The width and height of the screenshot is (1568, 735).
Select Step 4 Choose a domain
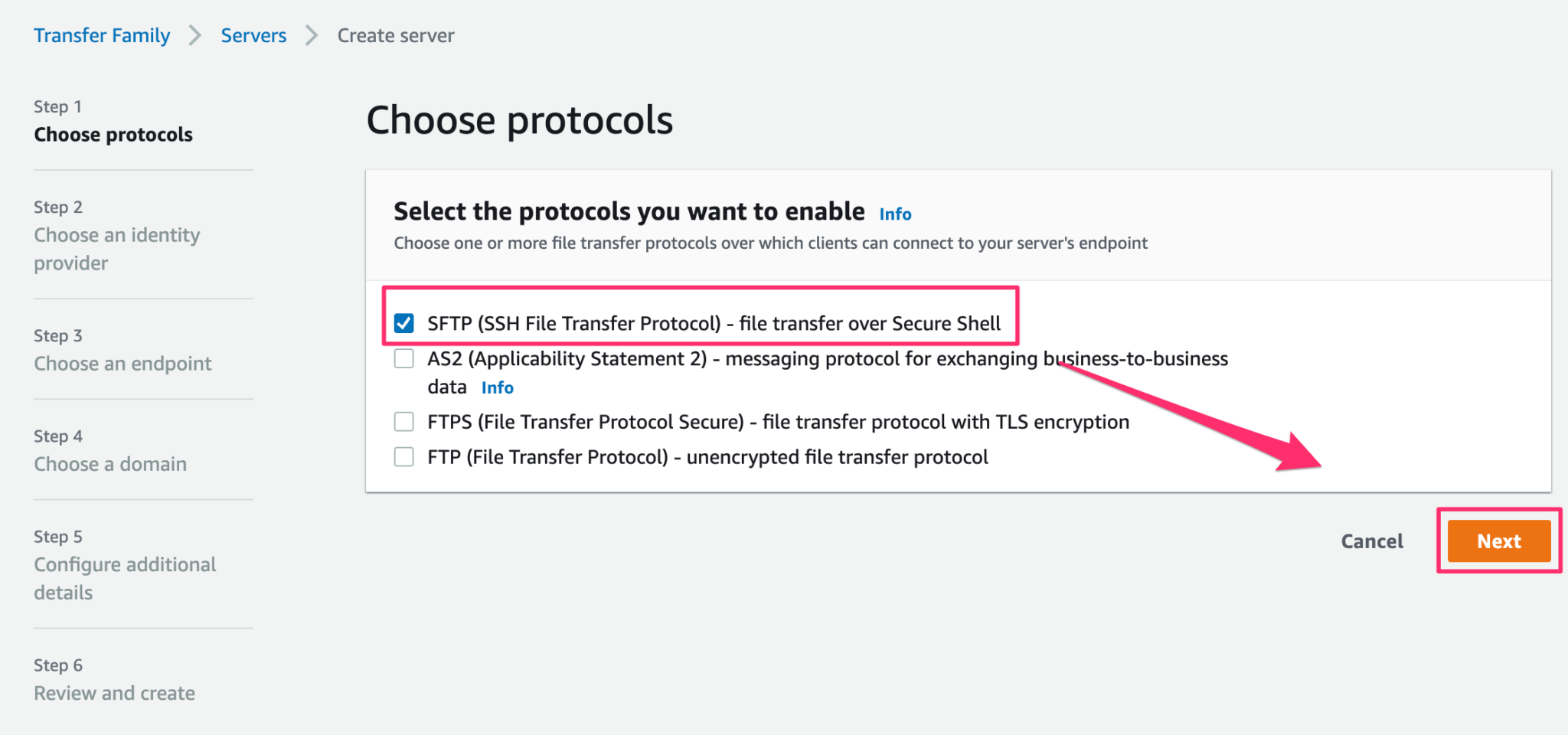[x=110, y=463]
